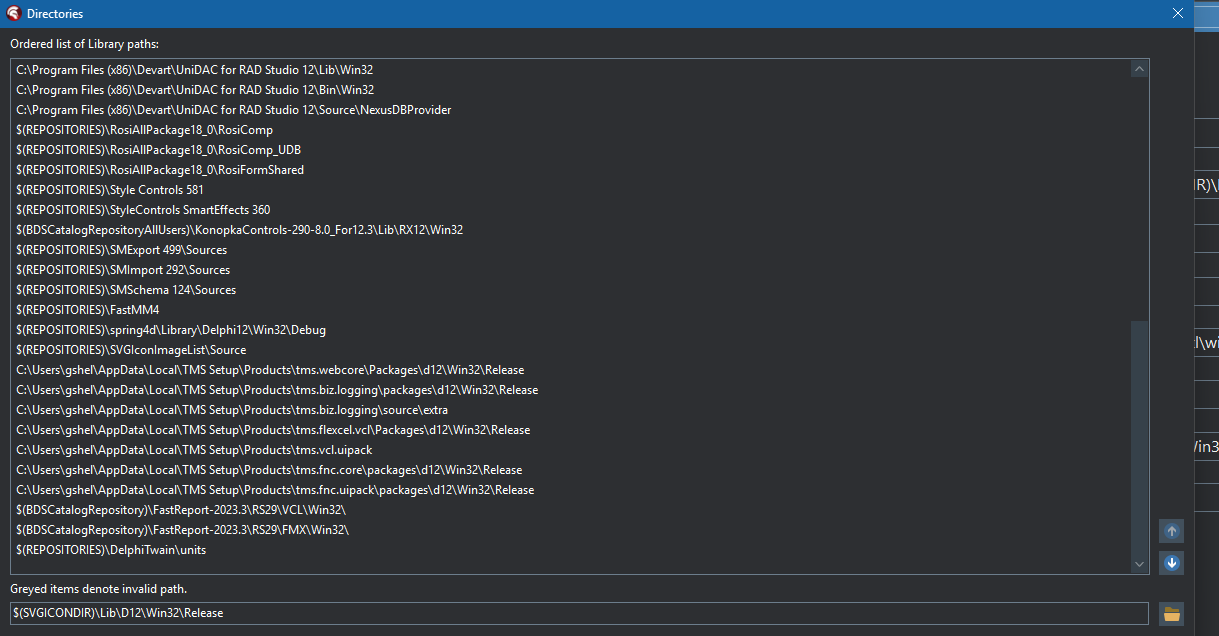Click the RAD Studio icon in title bar

[14, 14]
